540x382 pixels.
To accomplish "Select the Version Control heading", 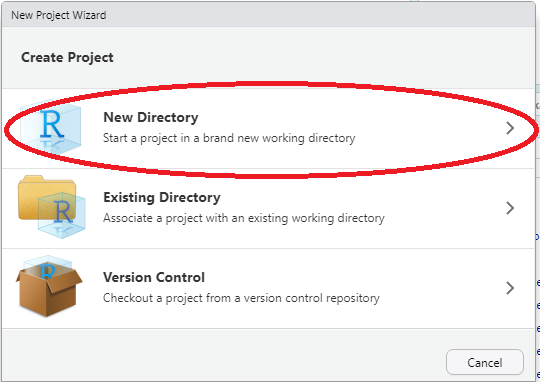I will click(154, 277).
